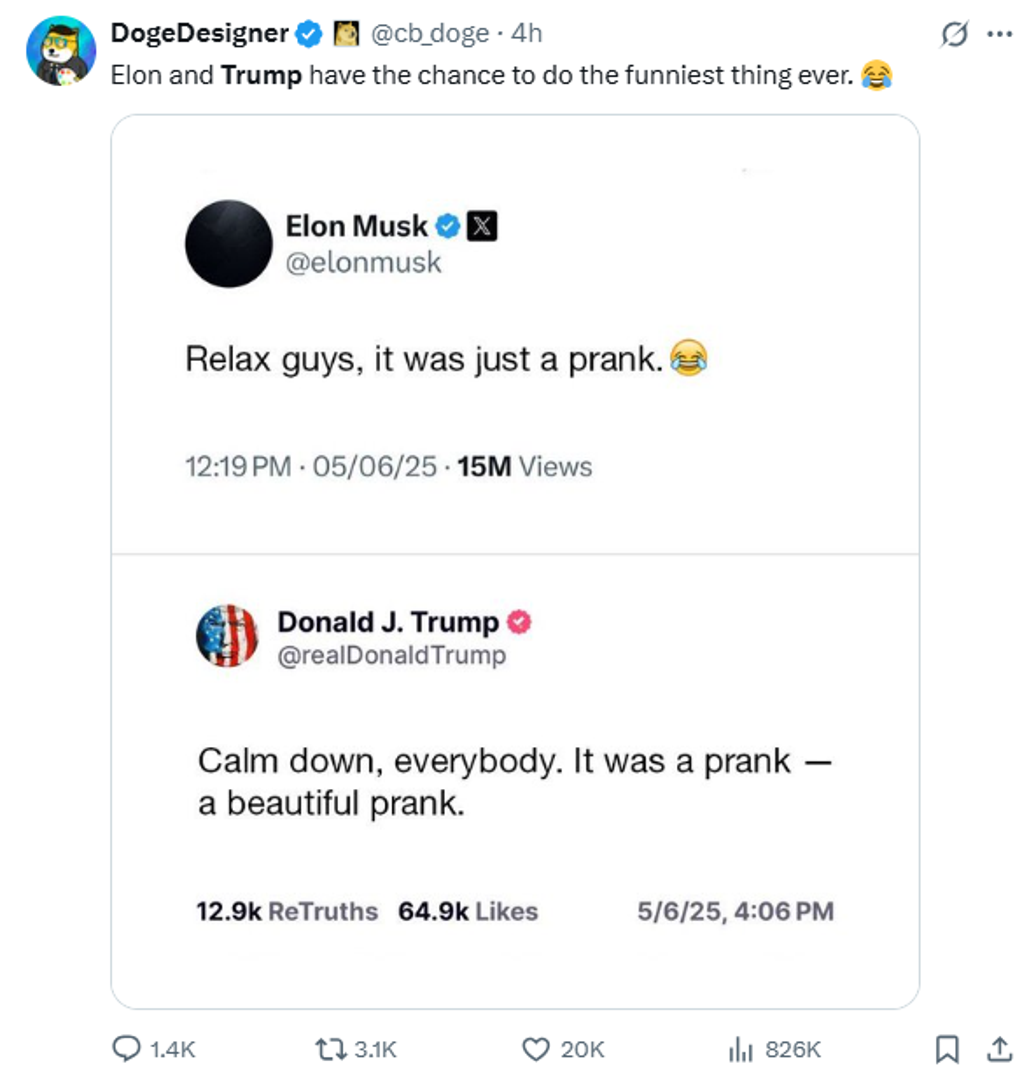Click the Grok circle-slash icon

[955, 34]
